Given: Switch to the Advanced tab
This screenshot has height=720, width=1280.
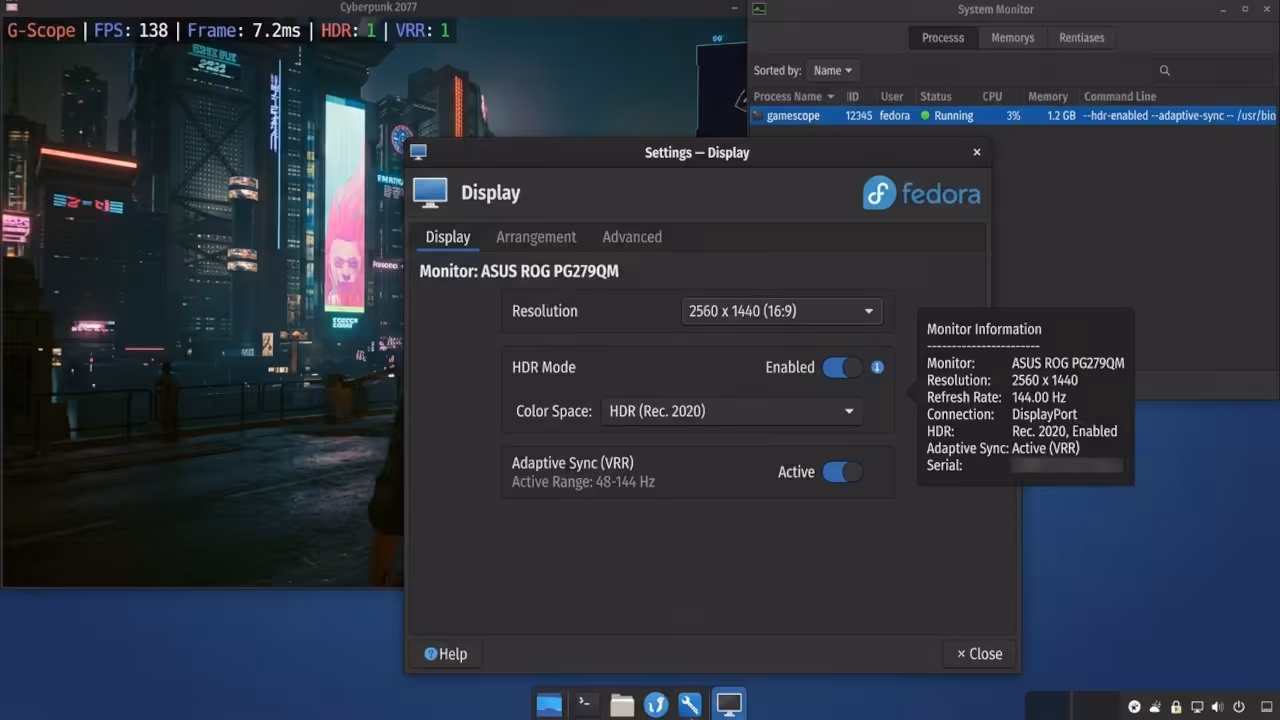Looking at the screenshot, I should 632,237.
